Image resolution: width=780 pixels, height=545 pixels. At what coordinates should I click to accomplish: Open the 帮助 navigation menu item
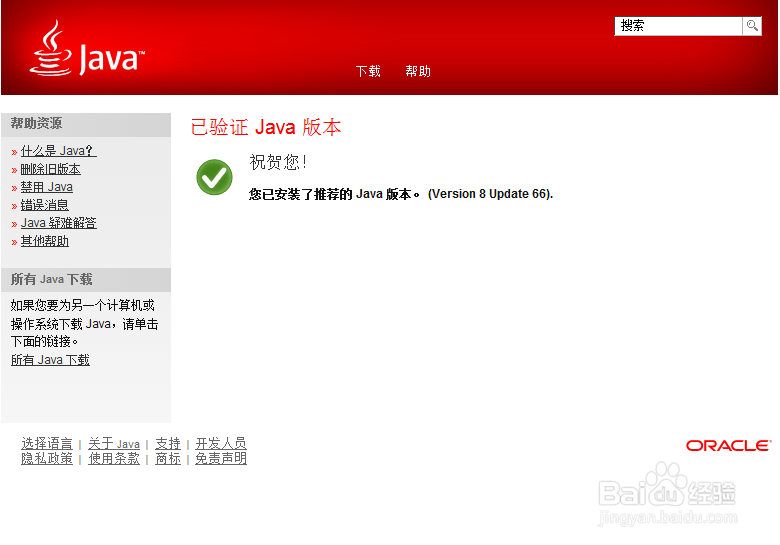tap(418, 72)
